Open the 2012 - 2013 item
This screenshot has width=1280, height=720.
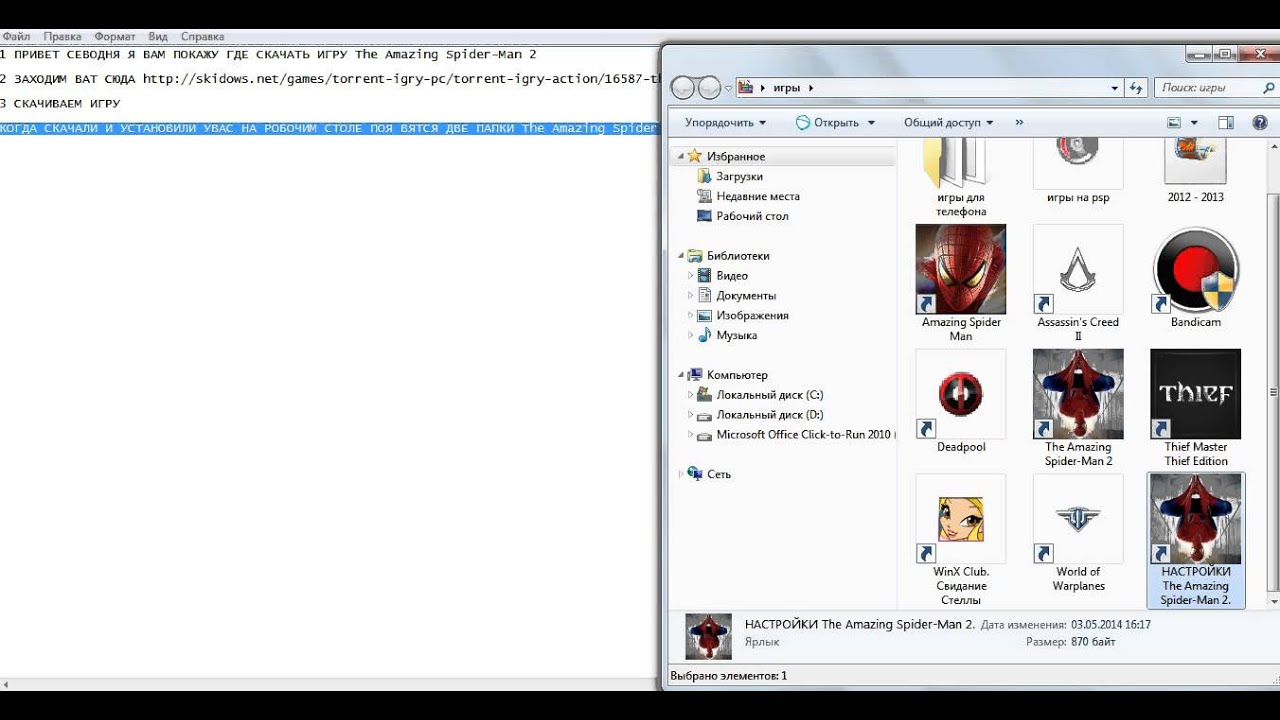tap(1196, 172)
